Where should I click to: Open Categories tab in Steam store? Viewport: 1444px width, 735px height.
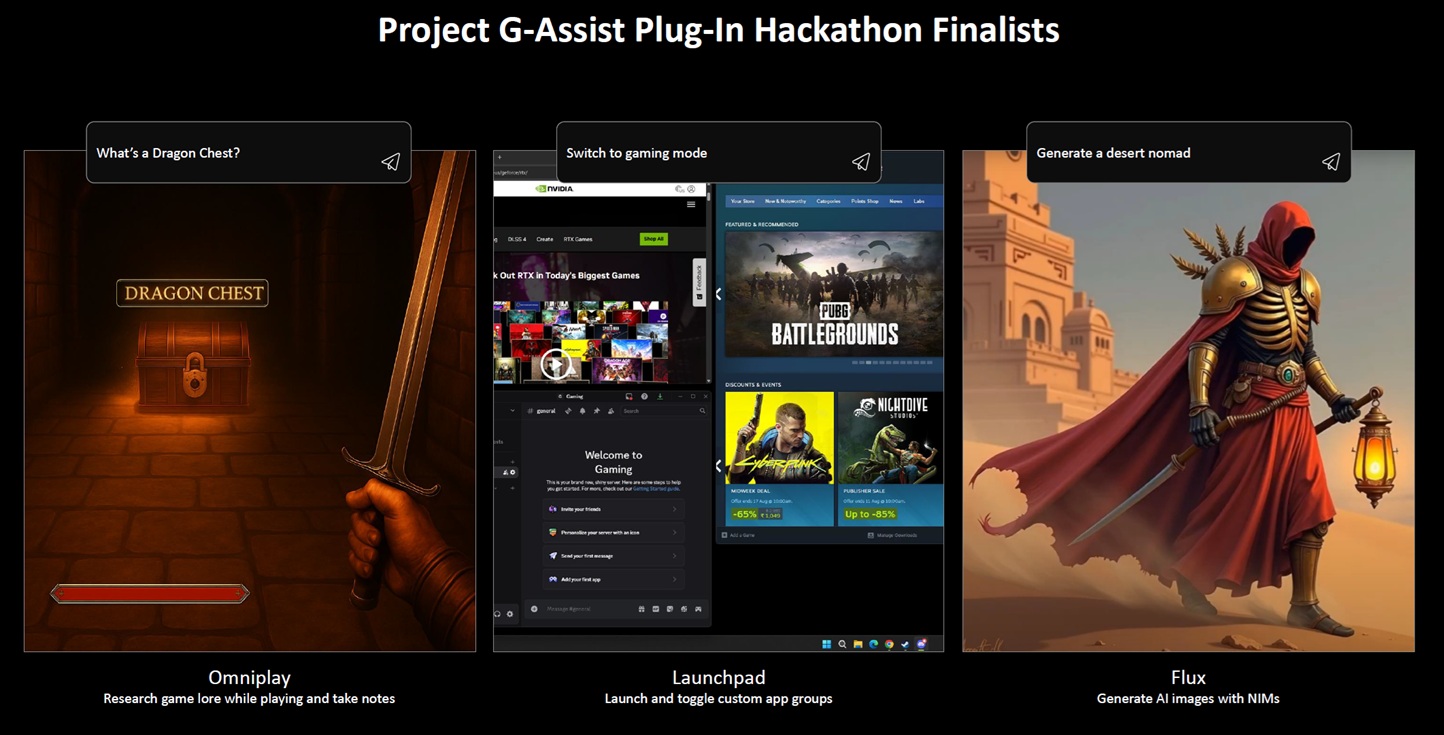[828, 201]
